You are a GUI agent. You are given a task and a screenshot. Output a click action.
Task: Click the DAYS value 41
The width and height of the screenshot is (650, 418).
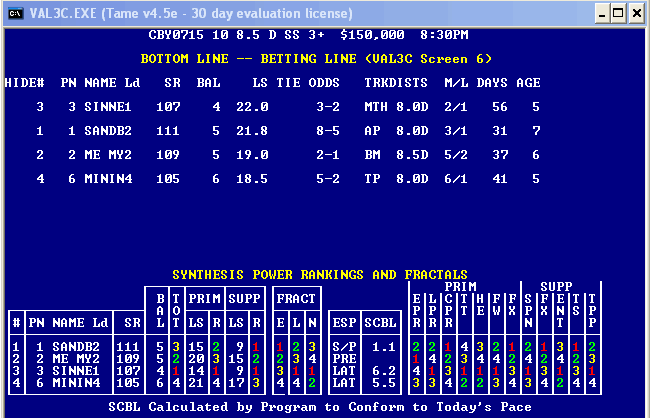point(500,179)
